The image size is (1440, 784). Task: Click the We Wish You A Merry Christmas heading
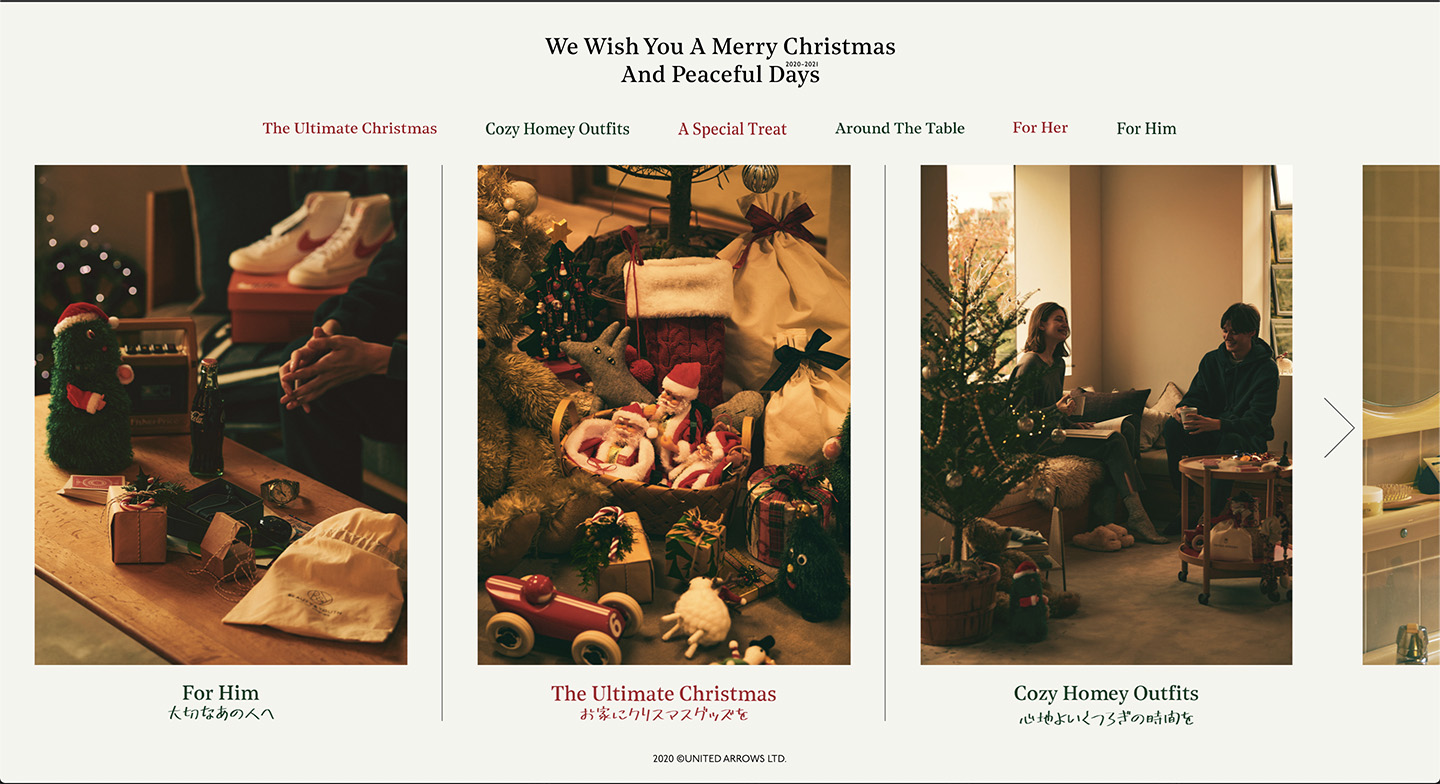click(720, 46)
